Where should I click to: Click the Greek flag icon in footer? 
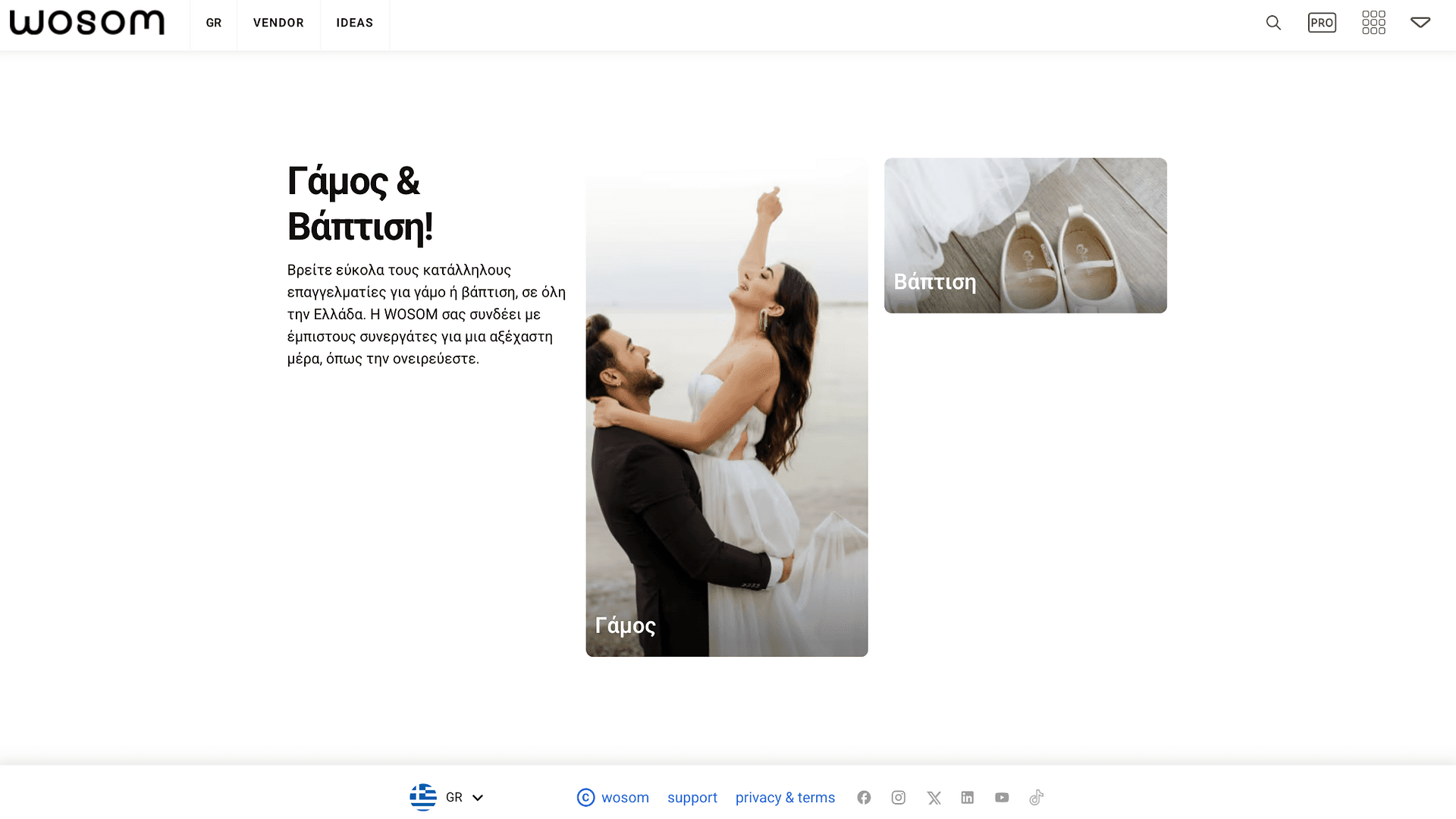pos(423,797)
